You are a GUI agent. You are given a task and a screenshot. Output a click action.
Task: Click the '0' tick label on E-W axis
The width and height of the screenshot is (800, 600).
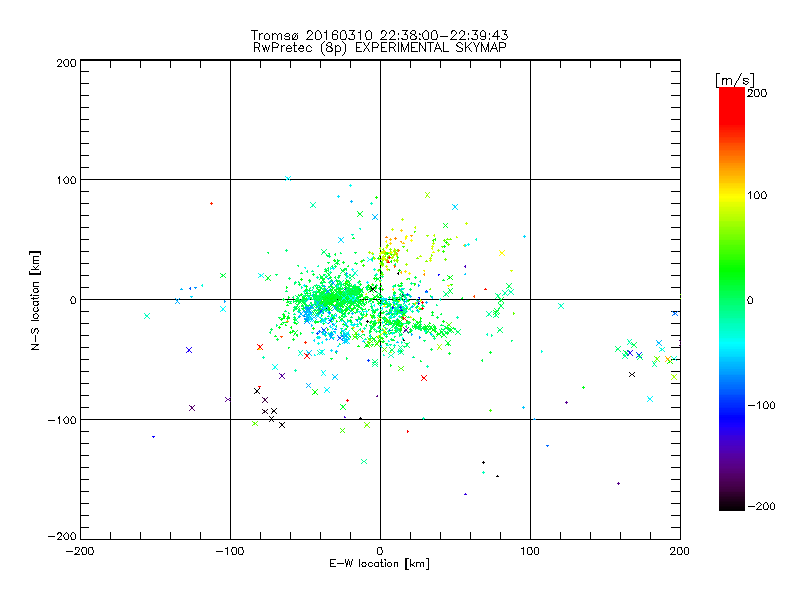[x=380, y=551]
